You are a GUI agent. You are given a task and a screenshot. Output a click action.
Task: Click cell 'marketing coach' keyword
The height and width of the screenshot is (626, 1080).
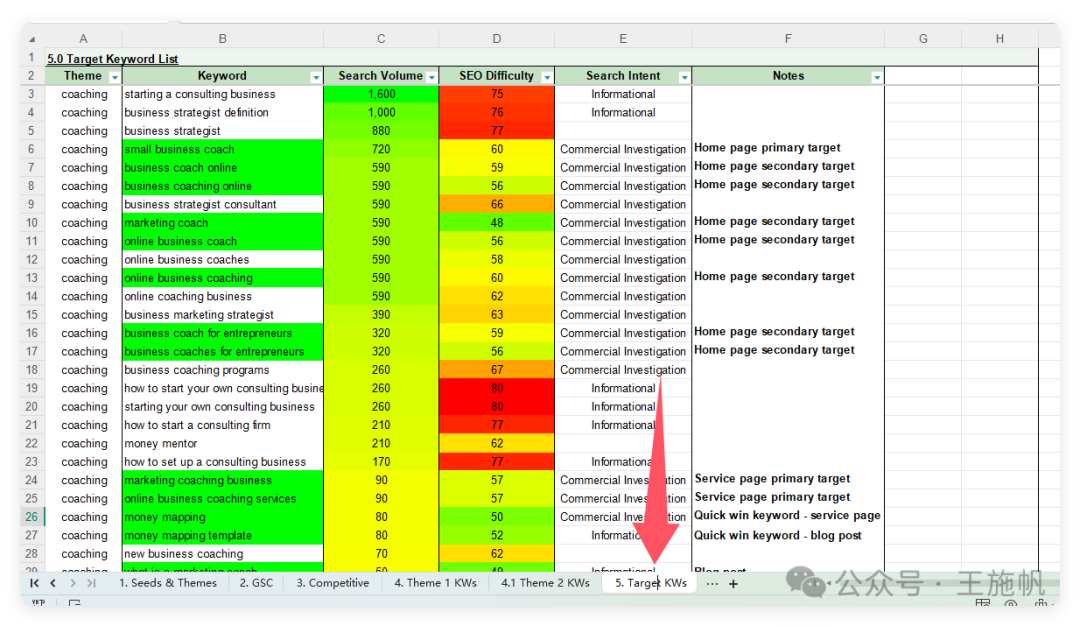pos(222,222)
